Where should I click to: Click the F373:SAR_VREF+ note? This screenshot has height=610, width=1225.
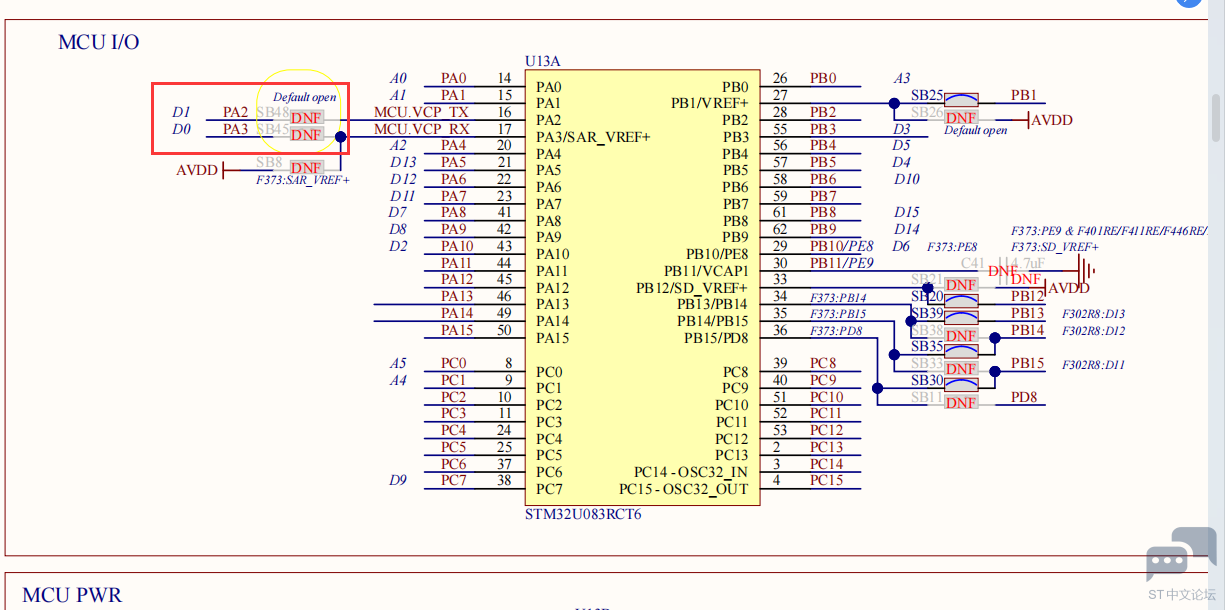pyautogui.click(x=302, y=180)
